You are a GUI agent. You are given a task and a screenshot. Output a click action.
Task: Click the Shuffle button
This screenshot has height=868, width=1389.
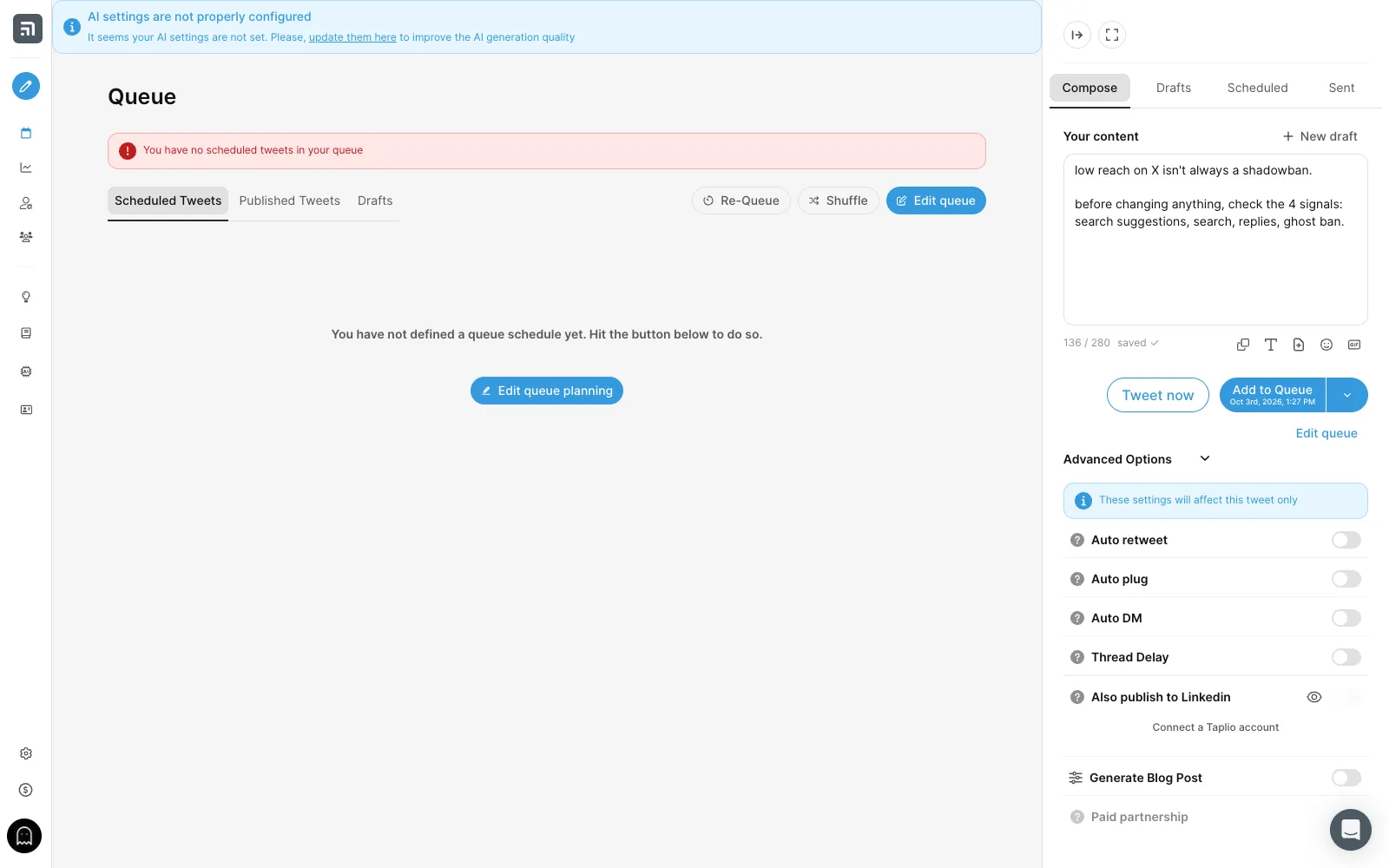(839, 201)
